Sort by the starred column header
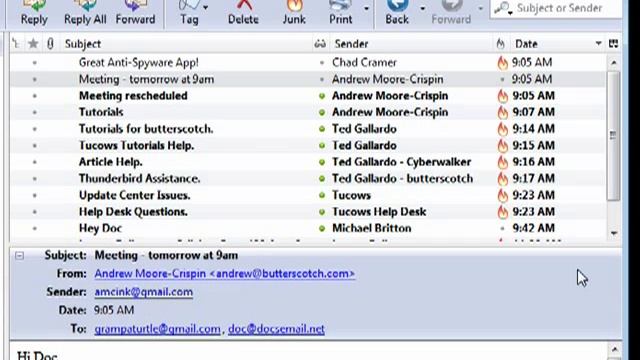 33,44
